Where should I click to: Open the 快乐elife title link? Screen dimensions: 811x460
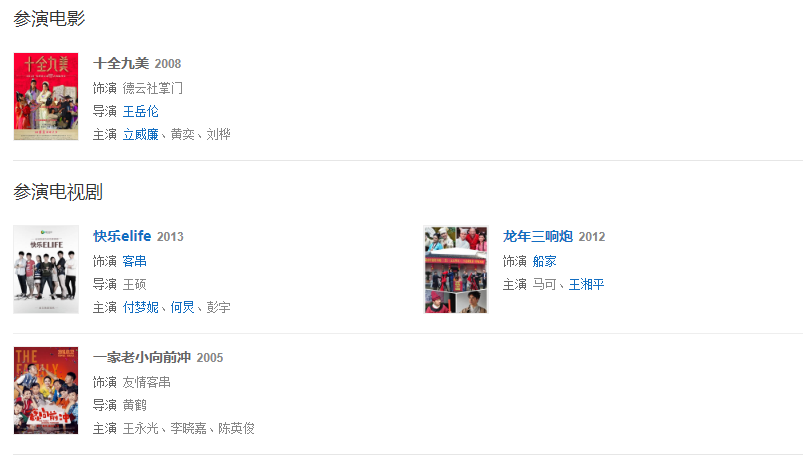[122, 236]
